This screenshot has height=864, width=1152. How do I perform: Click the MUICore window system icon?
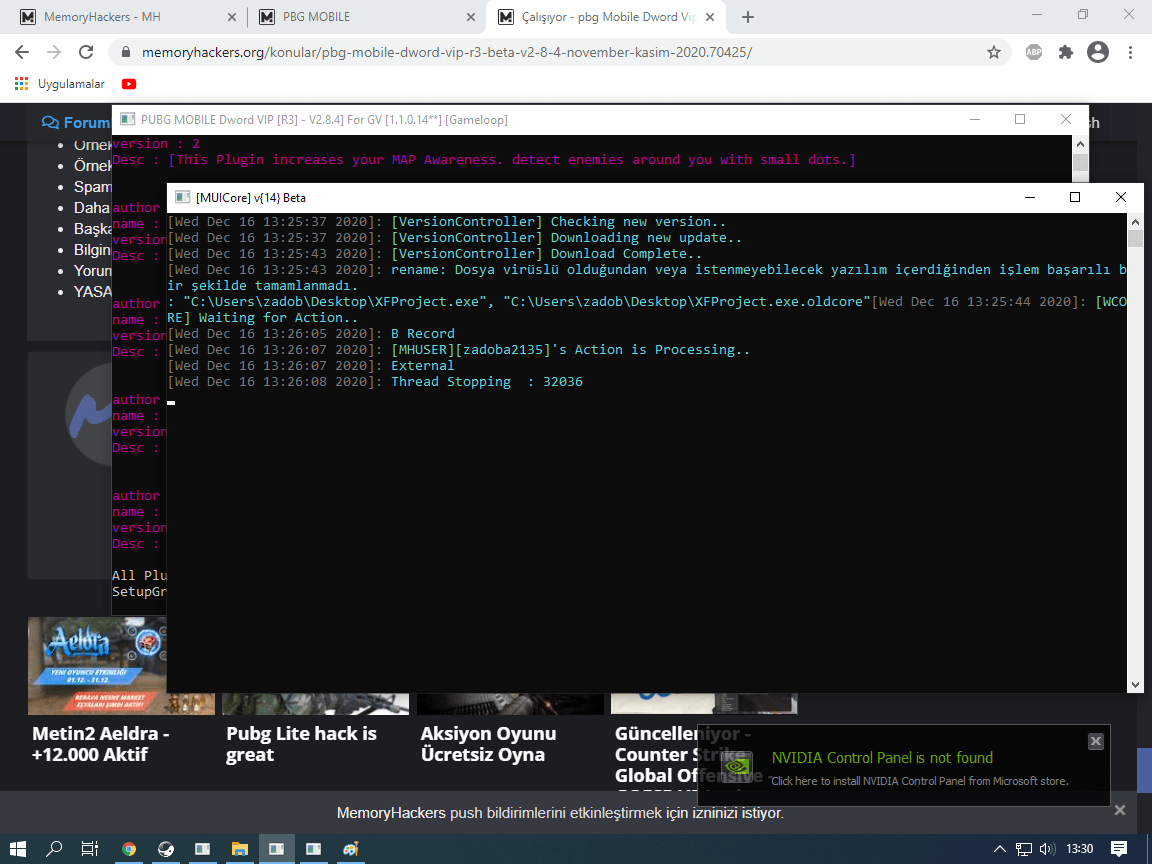click(x=181, y=197)
